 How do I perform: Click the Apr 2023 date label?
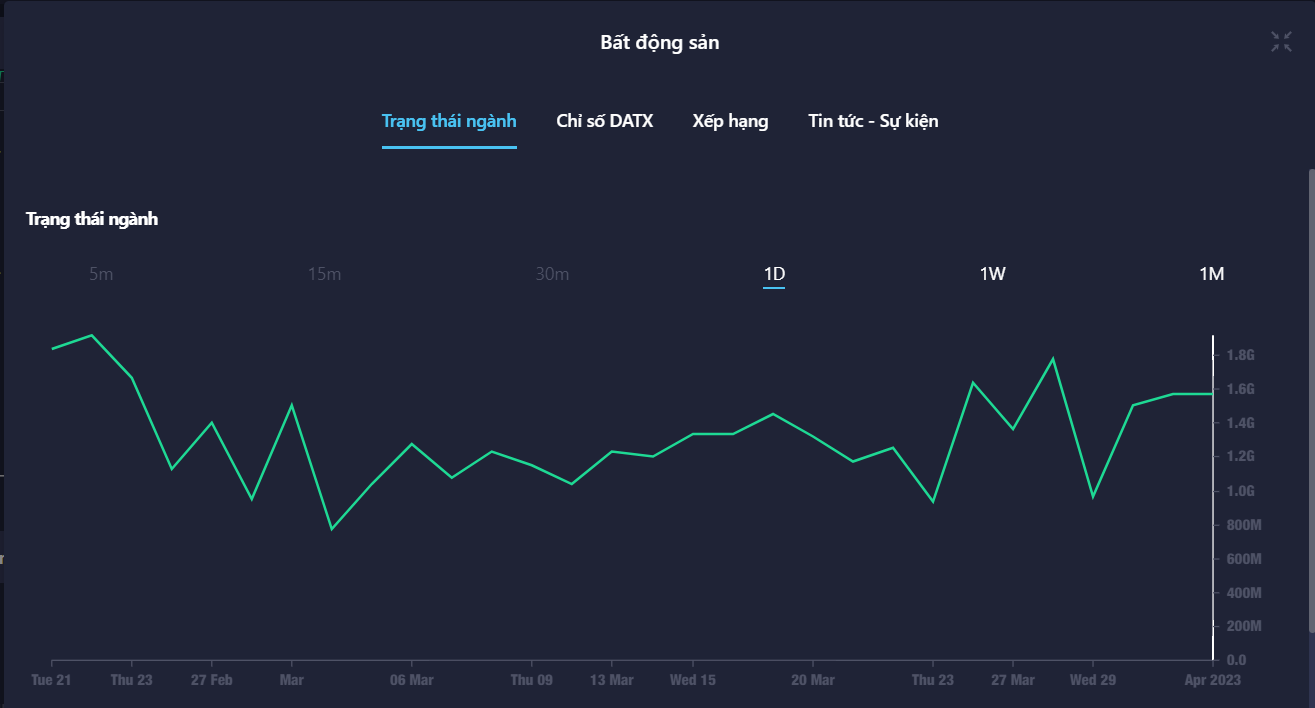coord(1211,680)
